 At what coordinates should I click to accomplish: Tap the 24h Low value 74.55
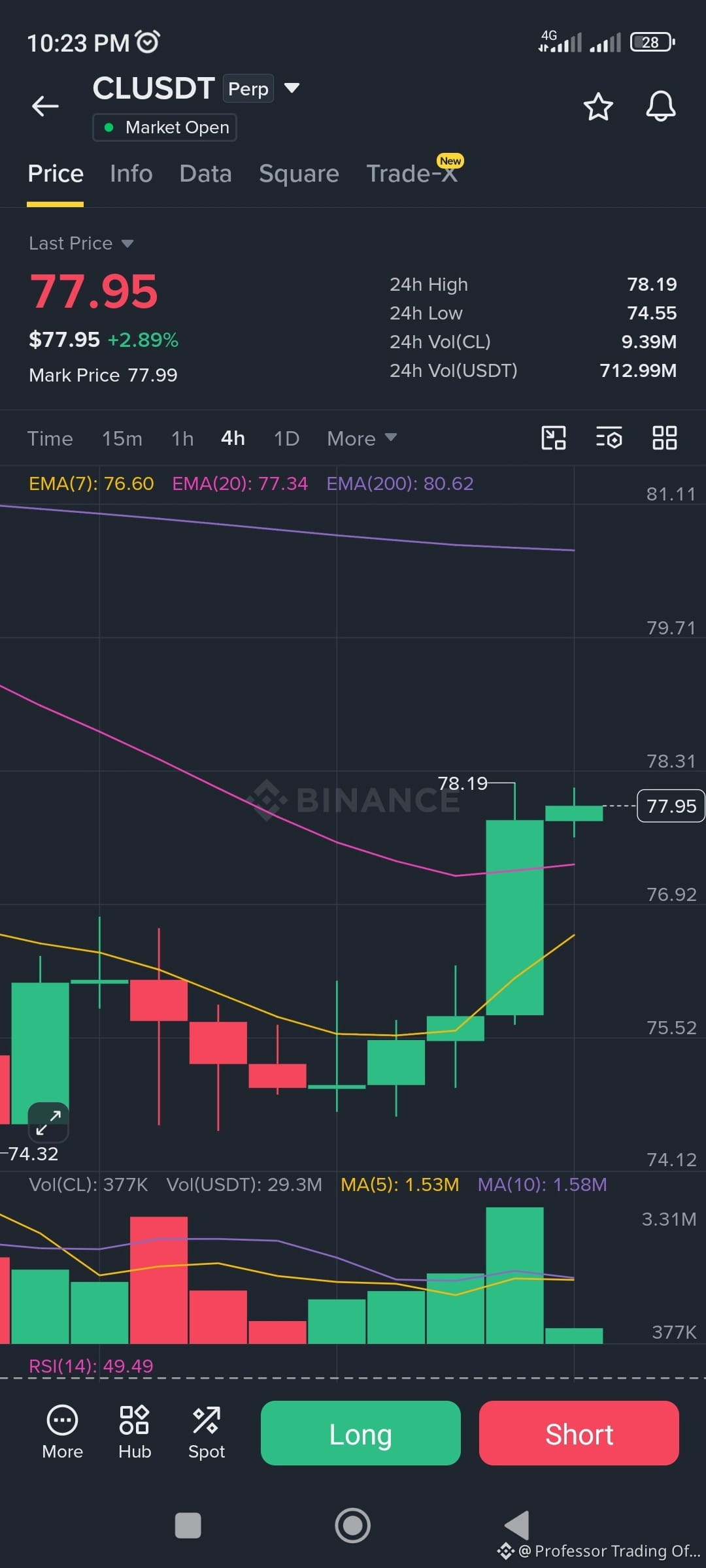652,313
